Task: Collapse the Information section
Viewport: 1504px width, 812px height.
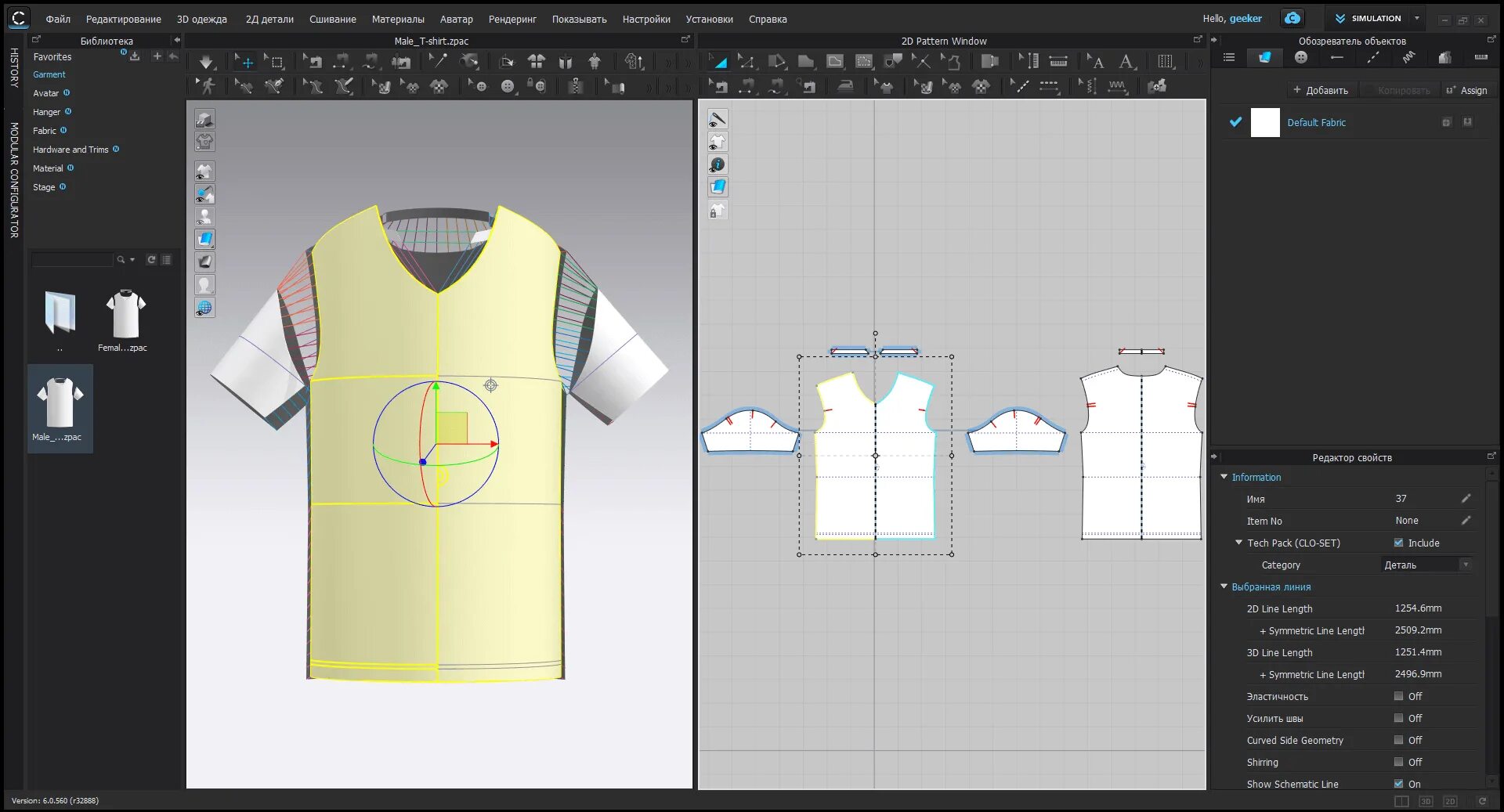Action: pyautogui.click(x=1224, y=477)
